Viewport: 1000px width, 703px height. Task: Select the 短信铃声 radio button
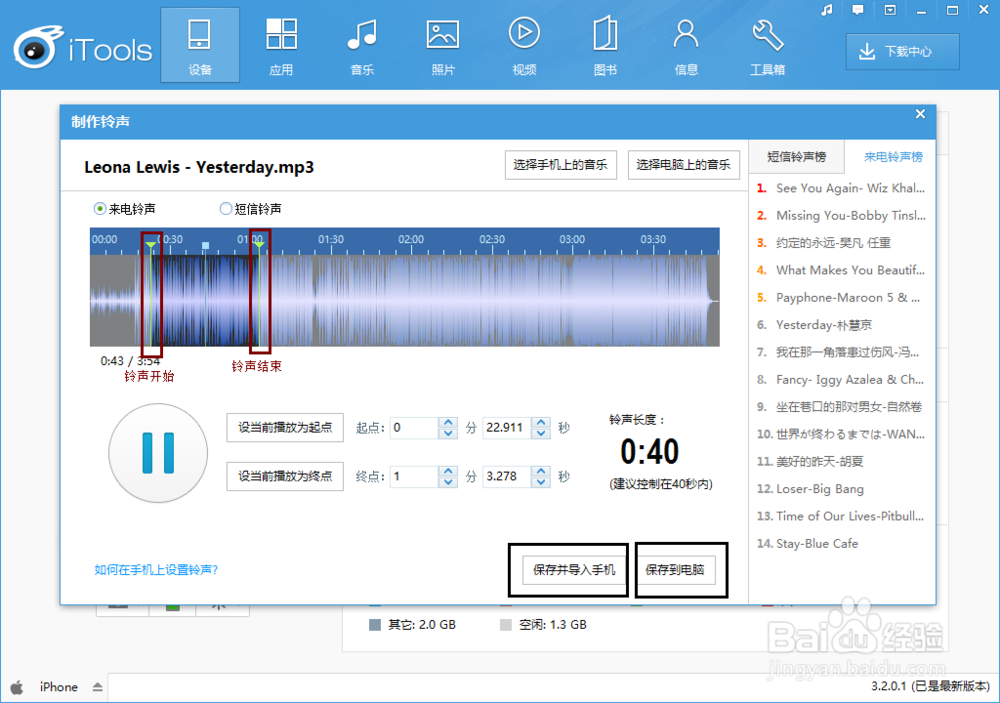coord(225,209)
